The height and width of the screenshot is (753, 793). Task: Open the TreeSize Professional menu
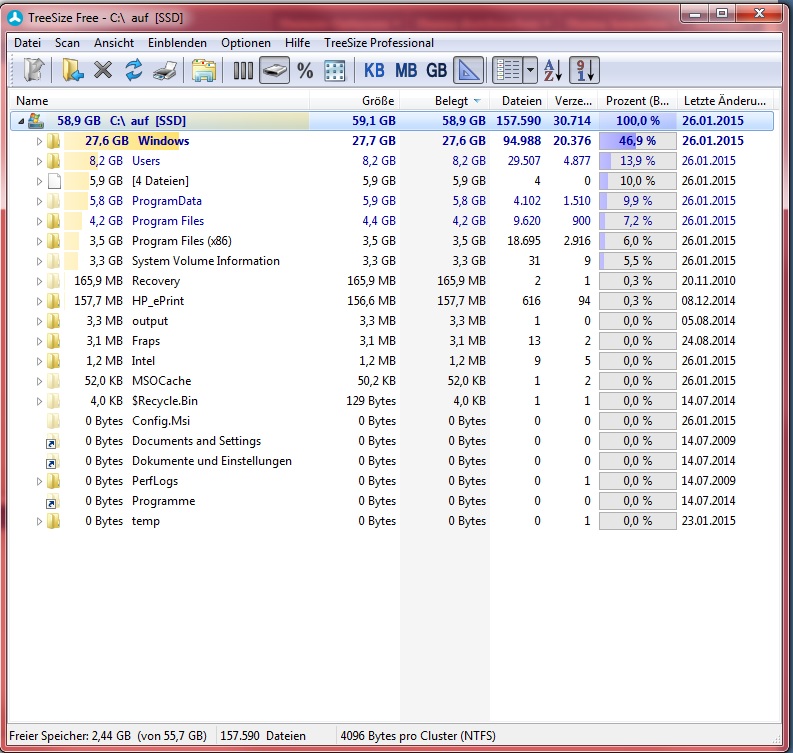tap(379, 43)
